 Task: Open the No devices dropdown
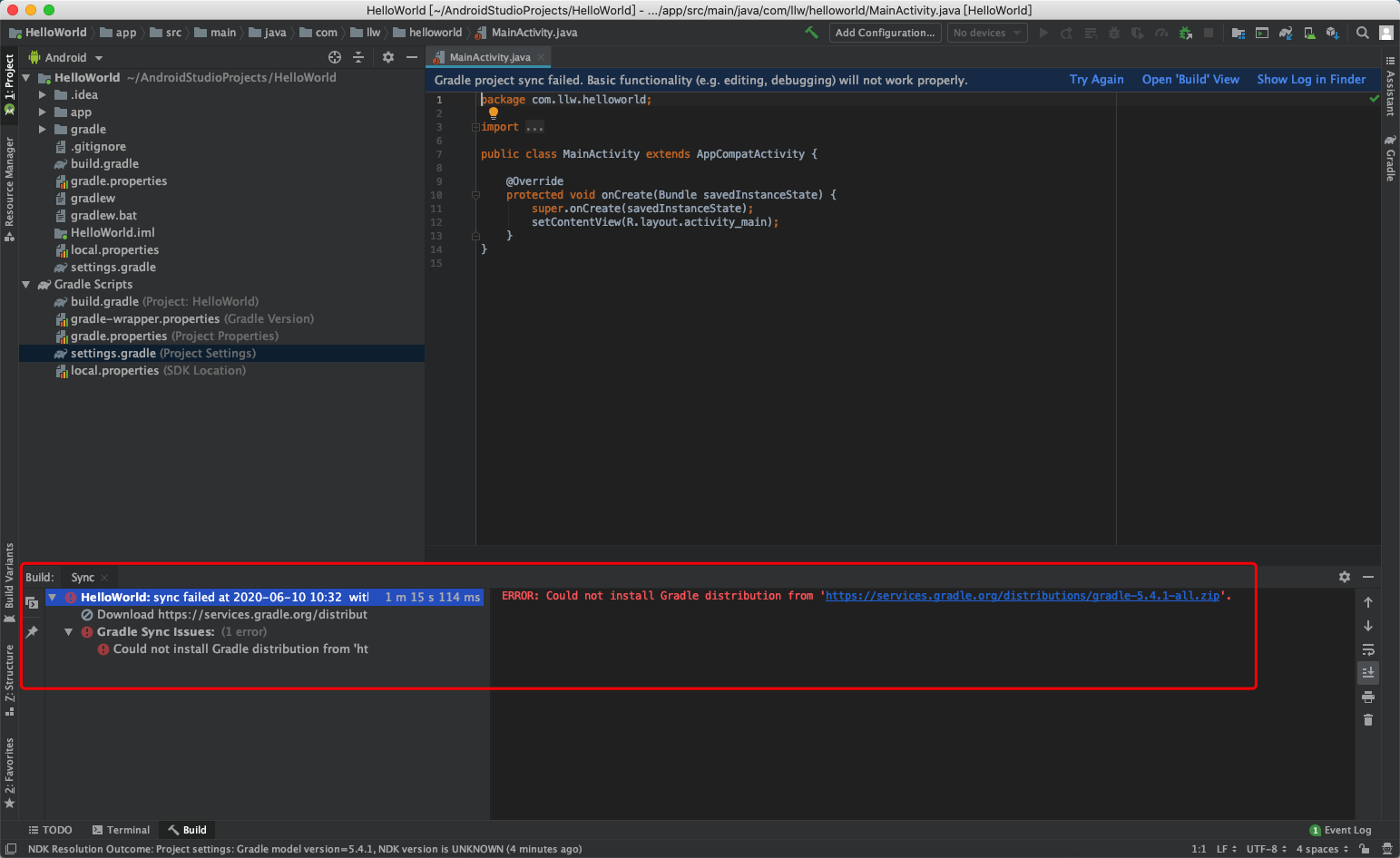(987, 33)
